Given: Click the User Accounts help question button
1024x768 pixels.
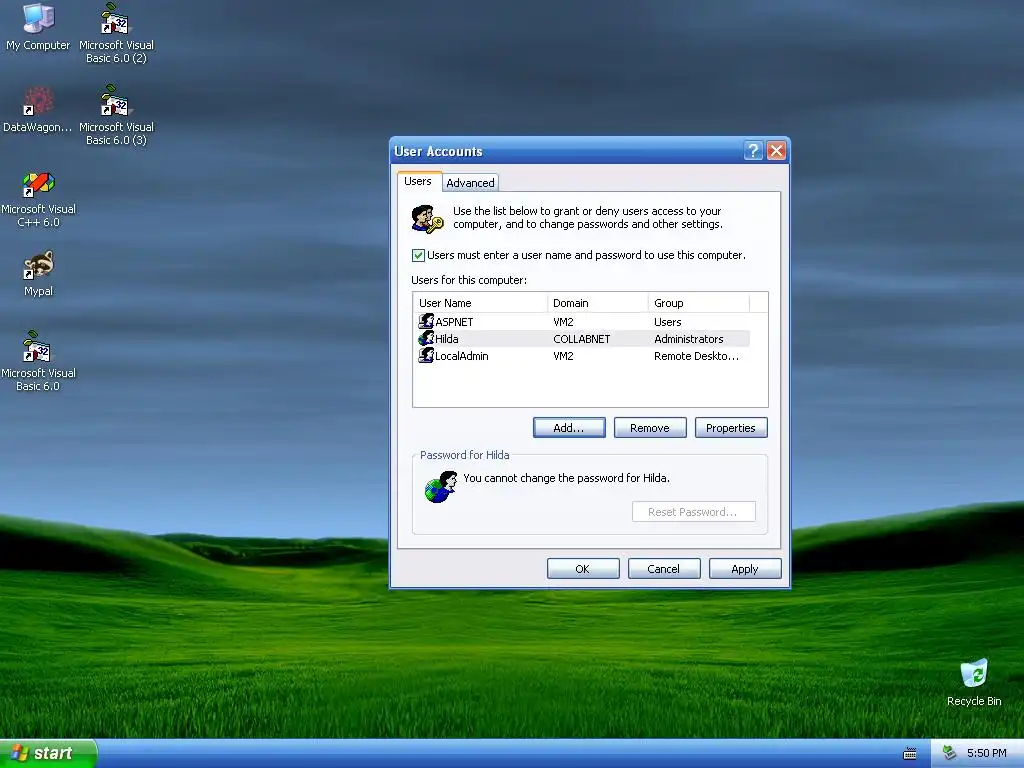Looking at the screenshot, I should tap(753, 151).
